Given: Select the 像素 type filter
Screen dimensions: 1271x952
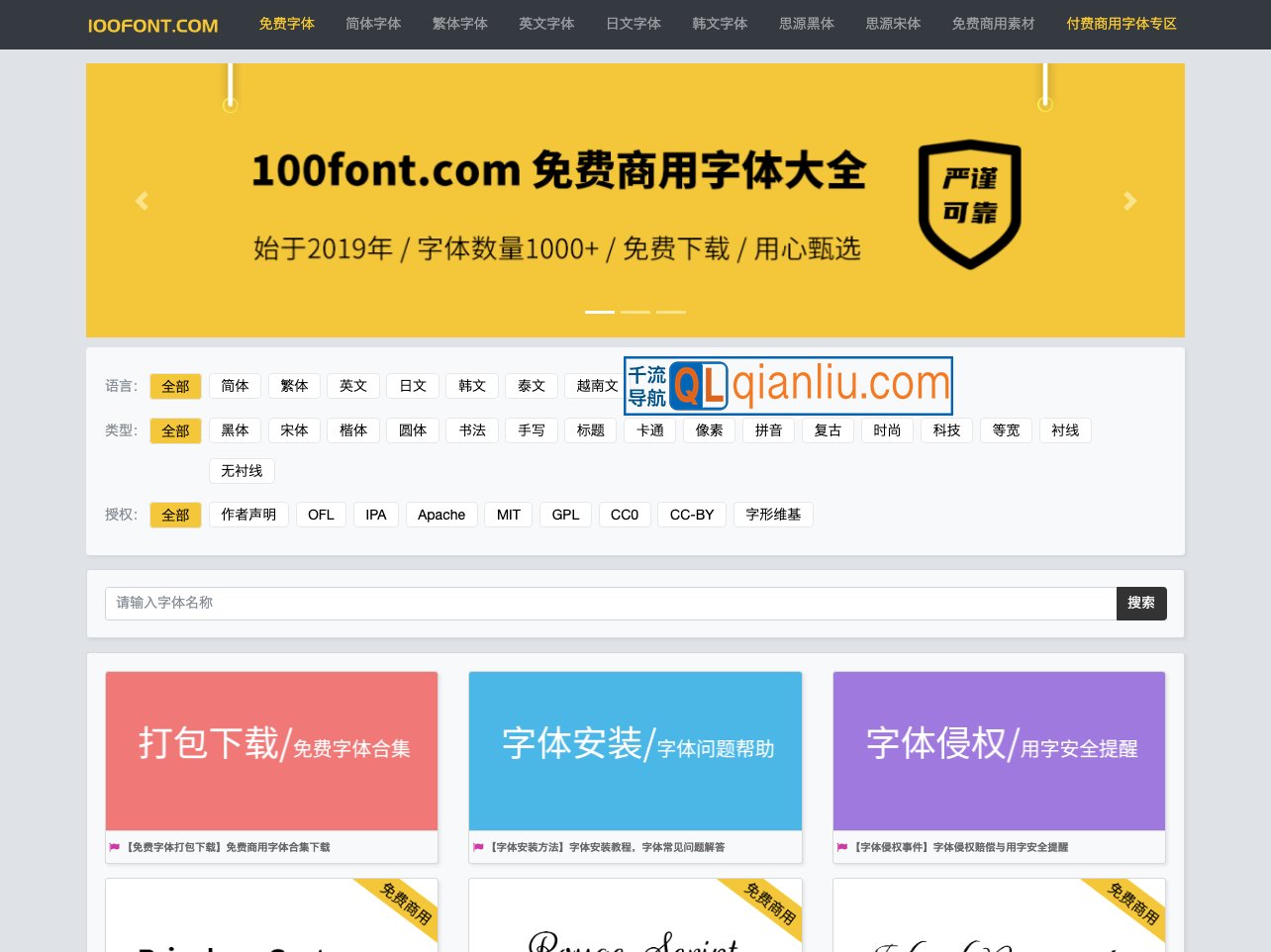Looking at the screenshot, I should 709,430.
